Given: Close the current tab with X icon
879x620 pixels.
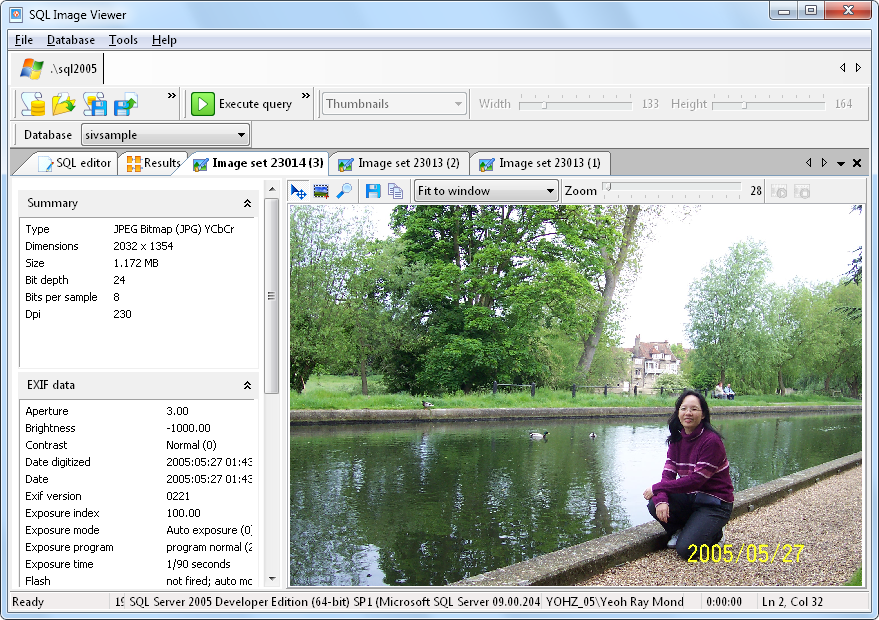Looking at the screenshot, I should coord(857,163).
